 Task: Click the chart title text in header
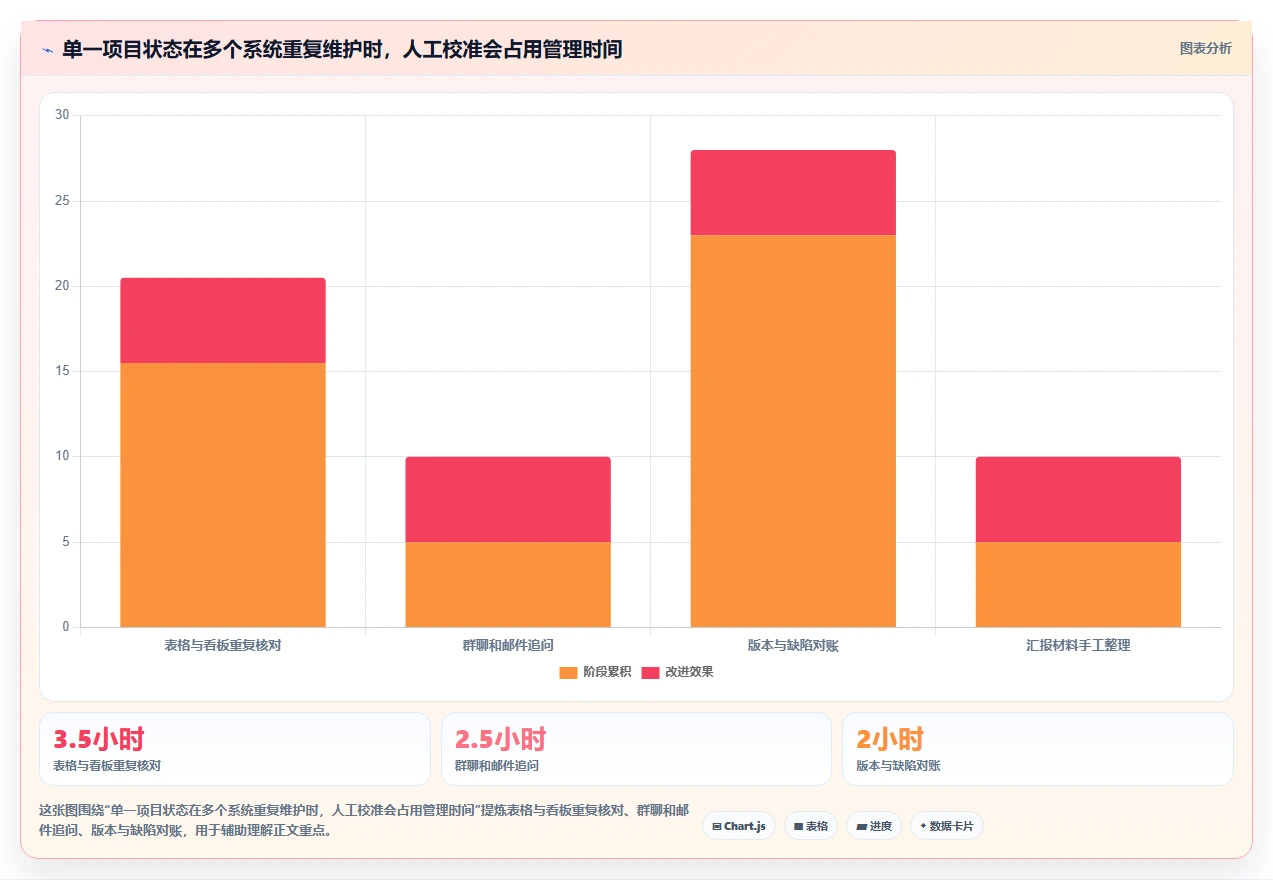[x=342, y=49]
